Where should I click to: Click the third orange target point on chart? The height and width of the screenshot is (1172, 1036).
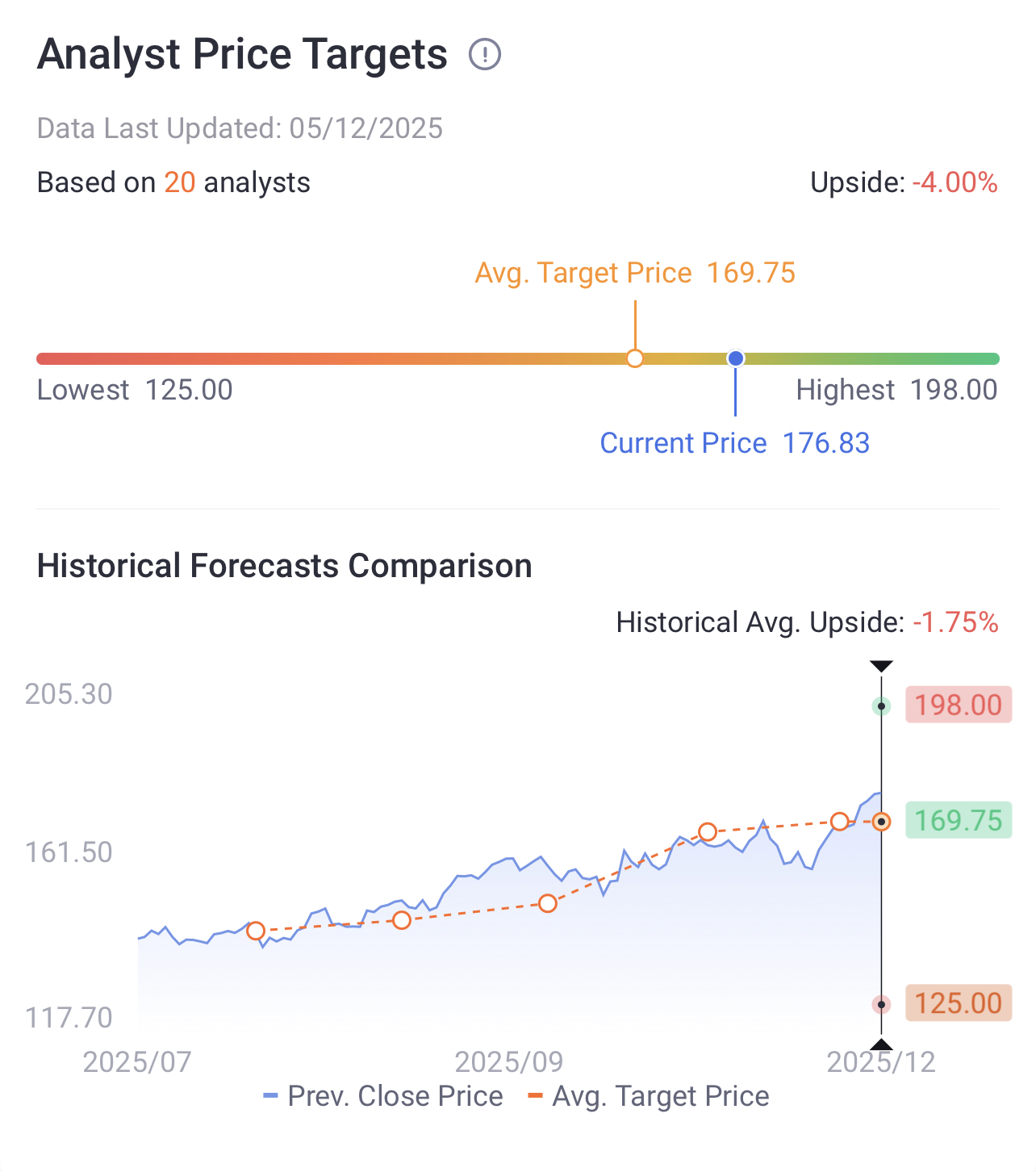click(548, 903)
